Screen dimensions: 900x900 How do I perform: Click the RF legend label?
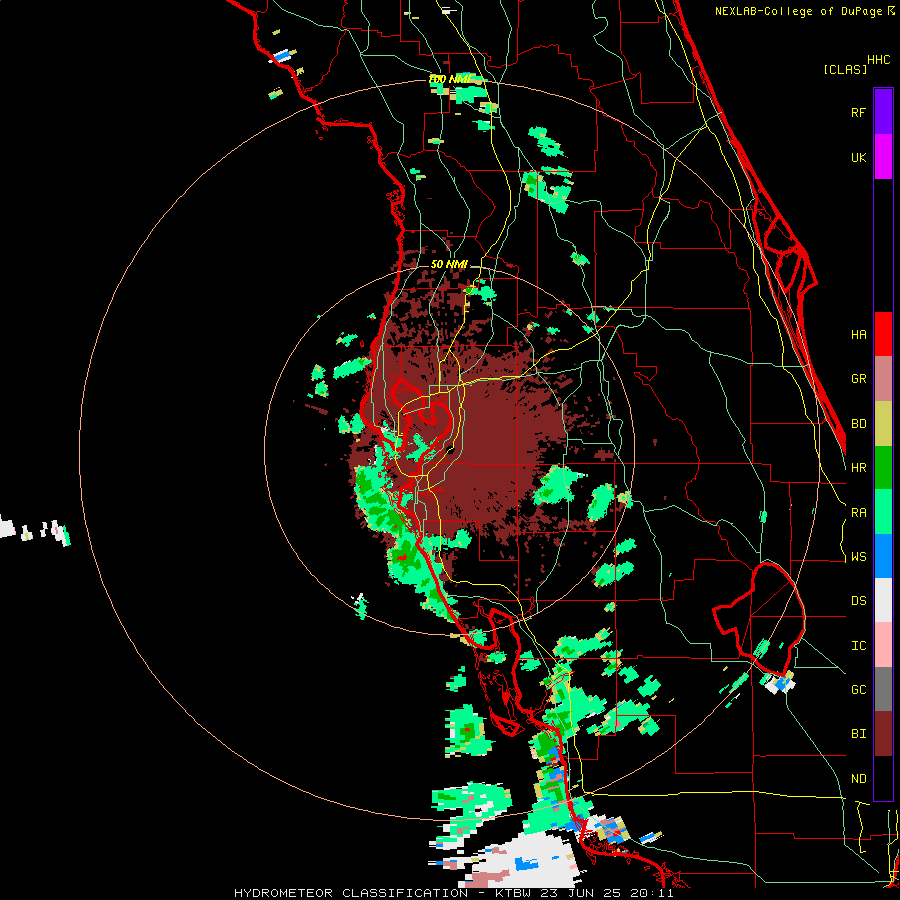click(858, 112)
